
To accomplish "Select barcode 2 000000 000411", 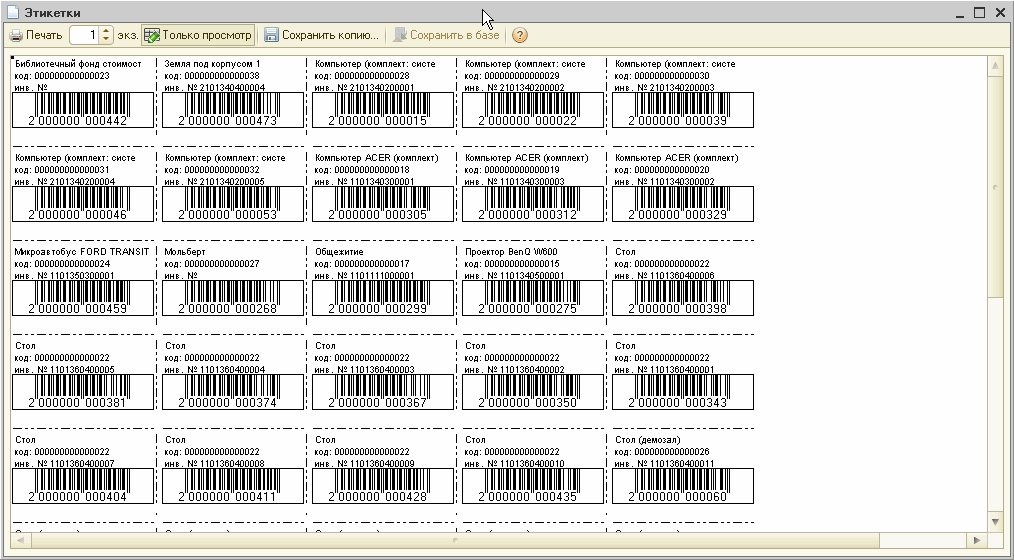I will tap(233, 486).
